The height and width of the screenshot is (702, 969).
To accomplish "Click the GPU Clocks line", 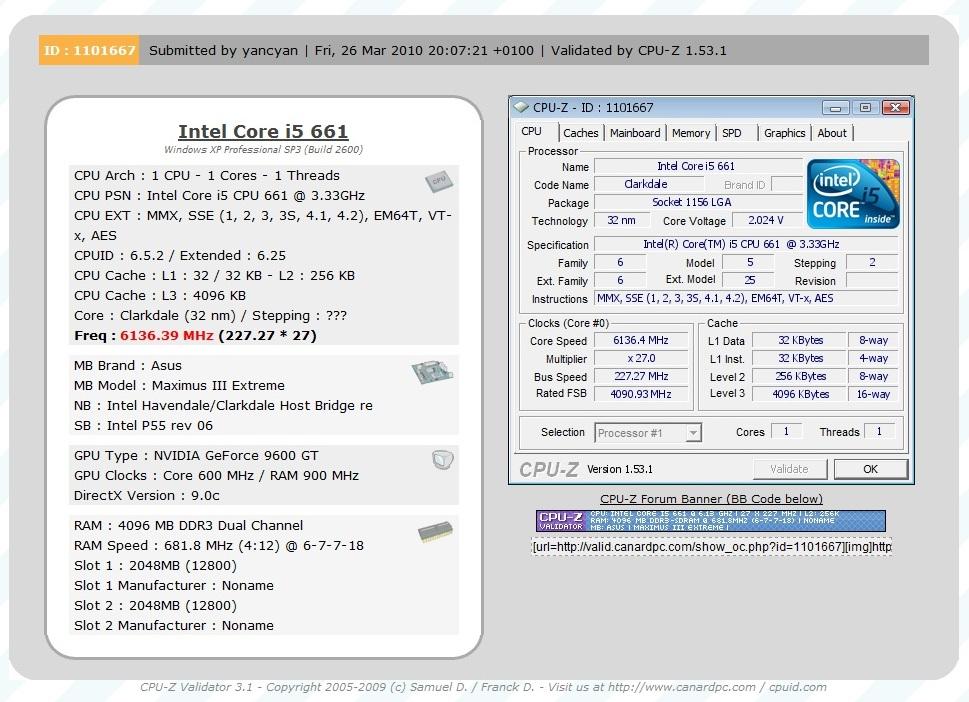I will tap(216, 475).
